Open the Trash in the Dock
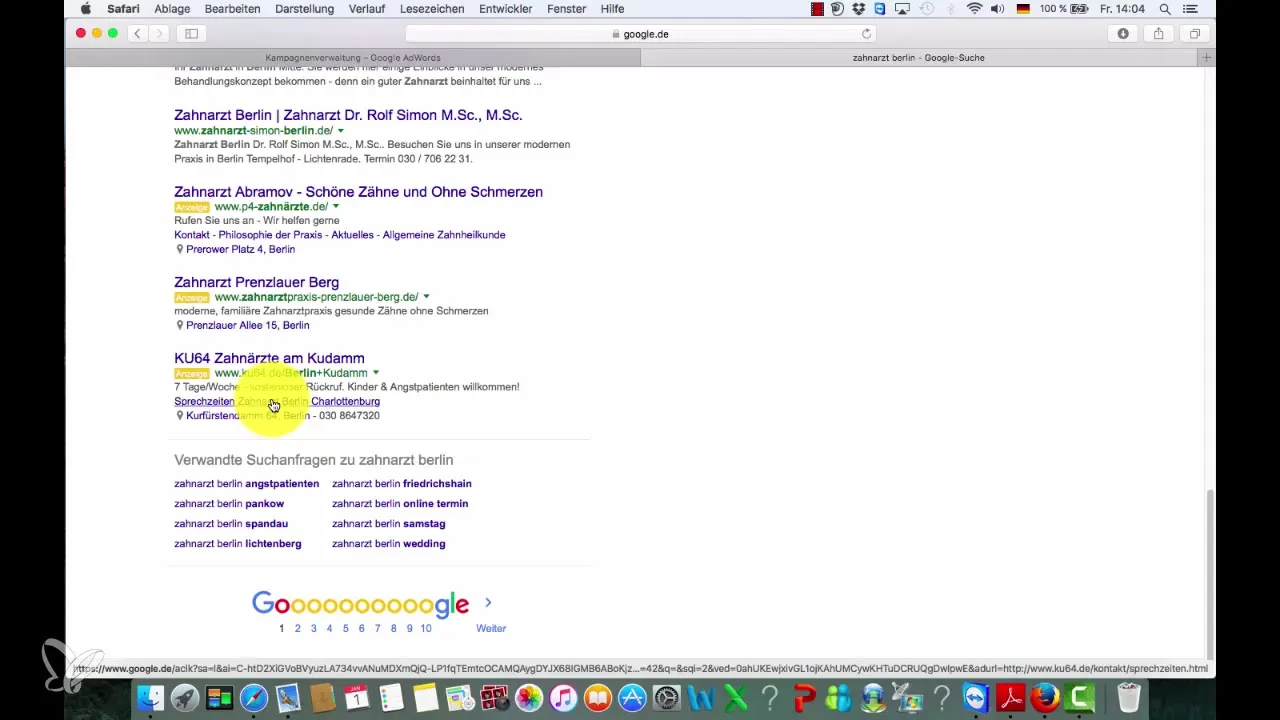The width and height of the screenshot is (1280, 720). pyautogui.click(x=1128, y=697)
